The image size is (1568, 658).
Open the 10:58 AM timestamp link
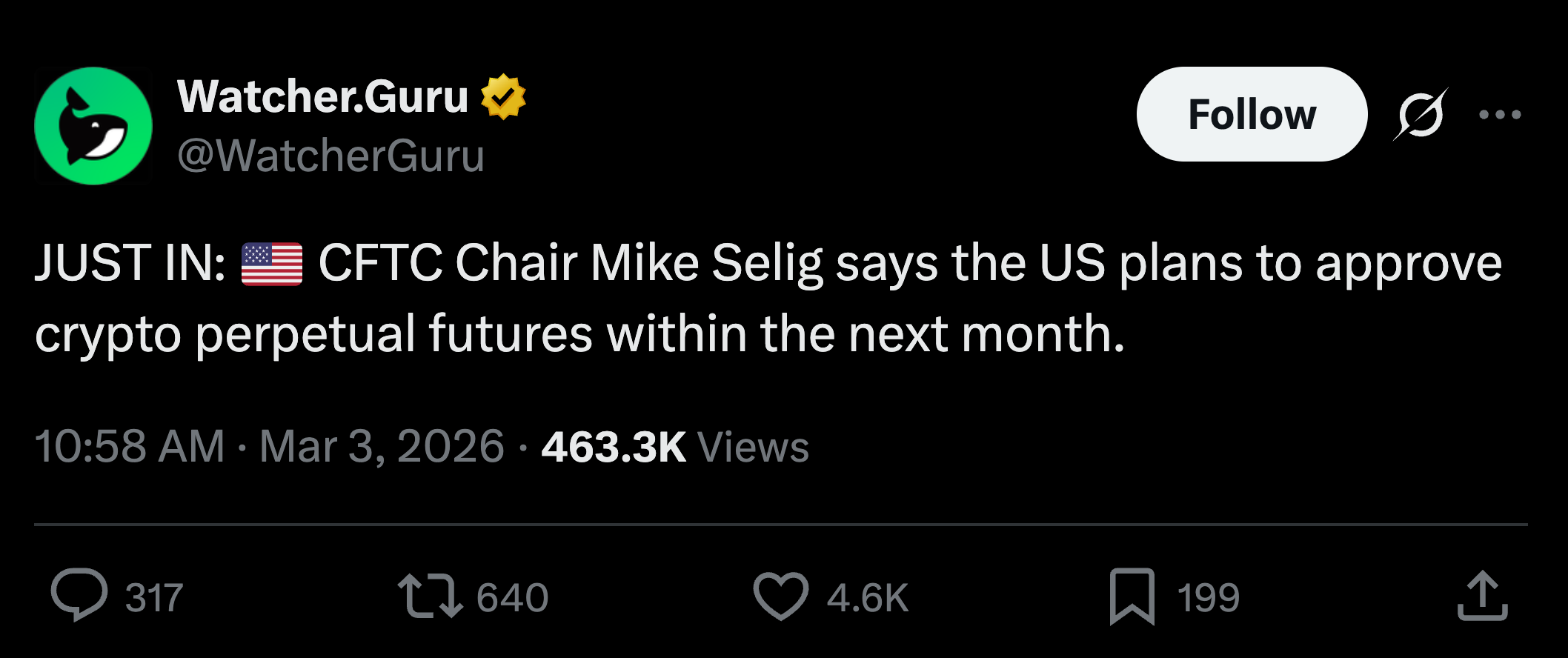pyautogui.click(x=130, y=447)
